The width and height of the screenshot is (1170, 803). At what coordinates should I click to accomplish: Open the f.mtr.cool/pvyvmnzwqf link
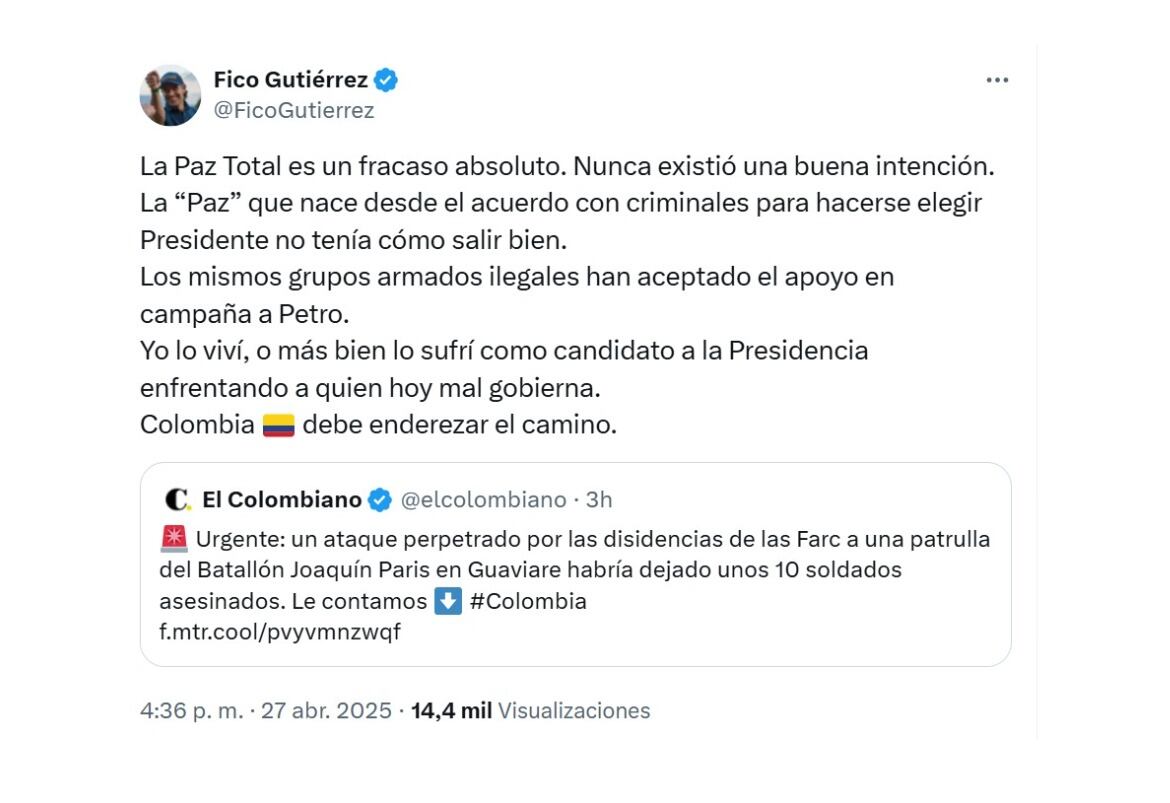(280, 632)
